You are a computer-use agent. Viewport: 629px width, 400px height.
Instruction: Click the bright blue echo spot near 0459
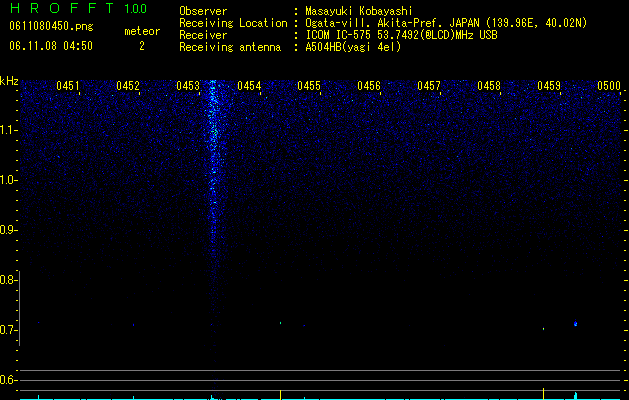coord(575,323)
